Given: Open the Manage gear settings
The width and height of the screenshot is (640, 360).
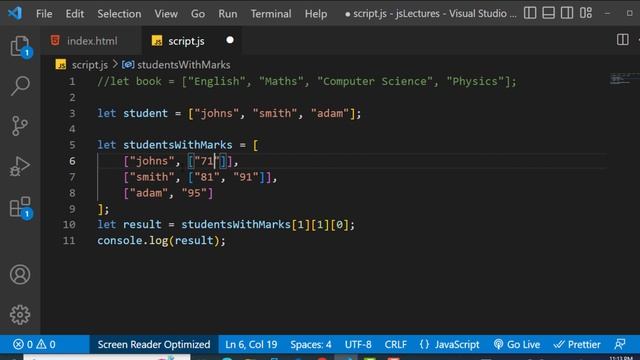Looking at the screenshot, I should point(20,315).
